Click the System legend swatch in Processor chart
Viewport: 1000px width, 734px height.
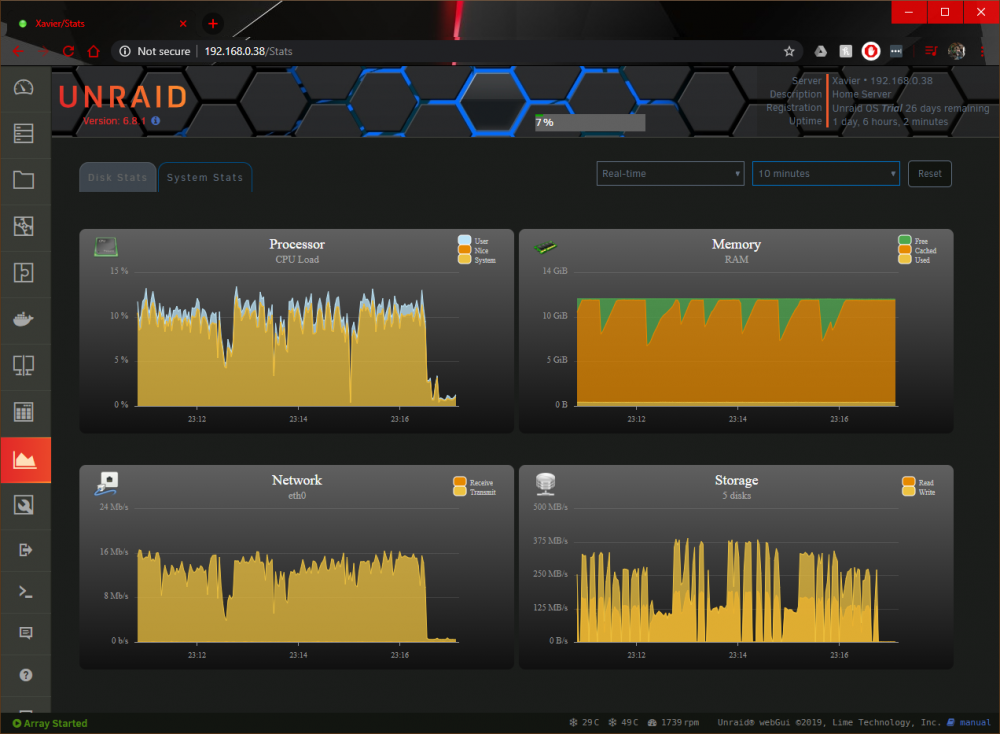[464, 260]
